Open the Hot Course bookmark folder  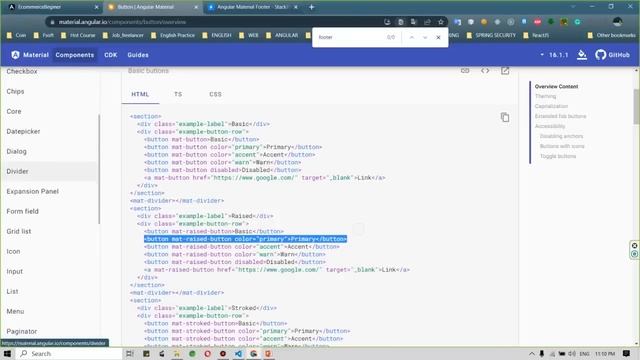pos(78,36)
